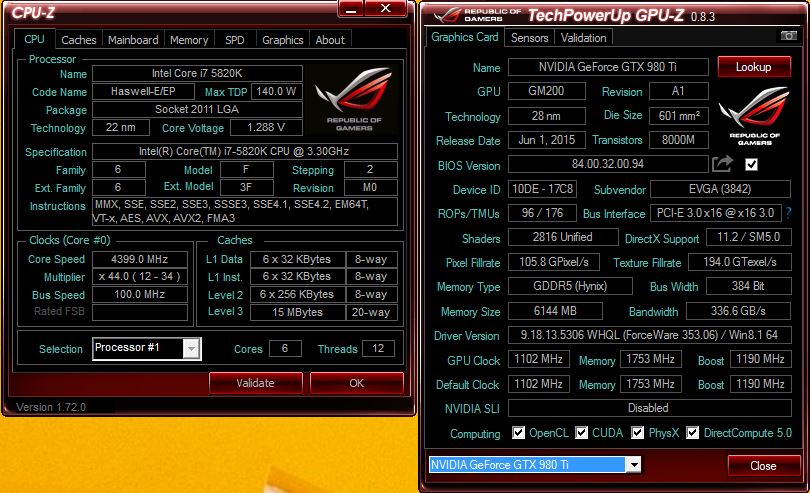
Task: Click the Memory Type value GDDR5 (Hynix)
Action: click(x=570, y=286)
